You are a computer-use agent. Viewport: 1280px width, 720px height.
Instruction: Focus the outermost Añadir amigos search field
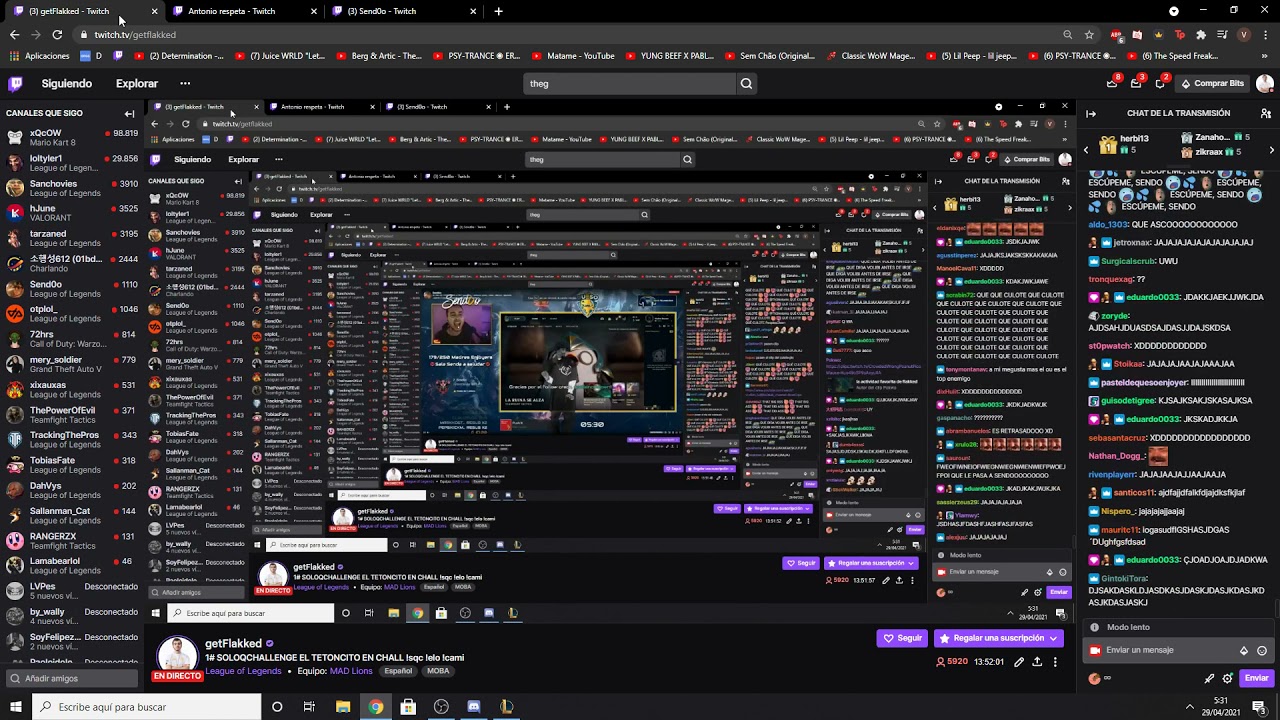[x=71, y=679]
